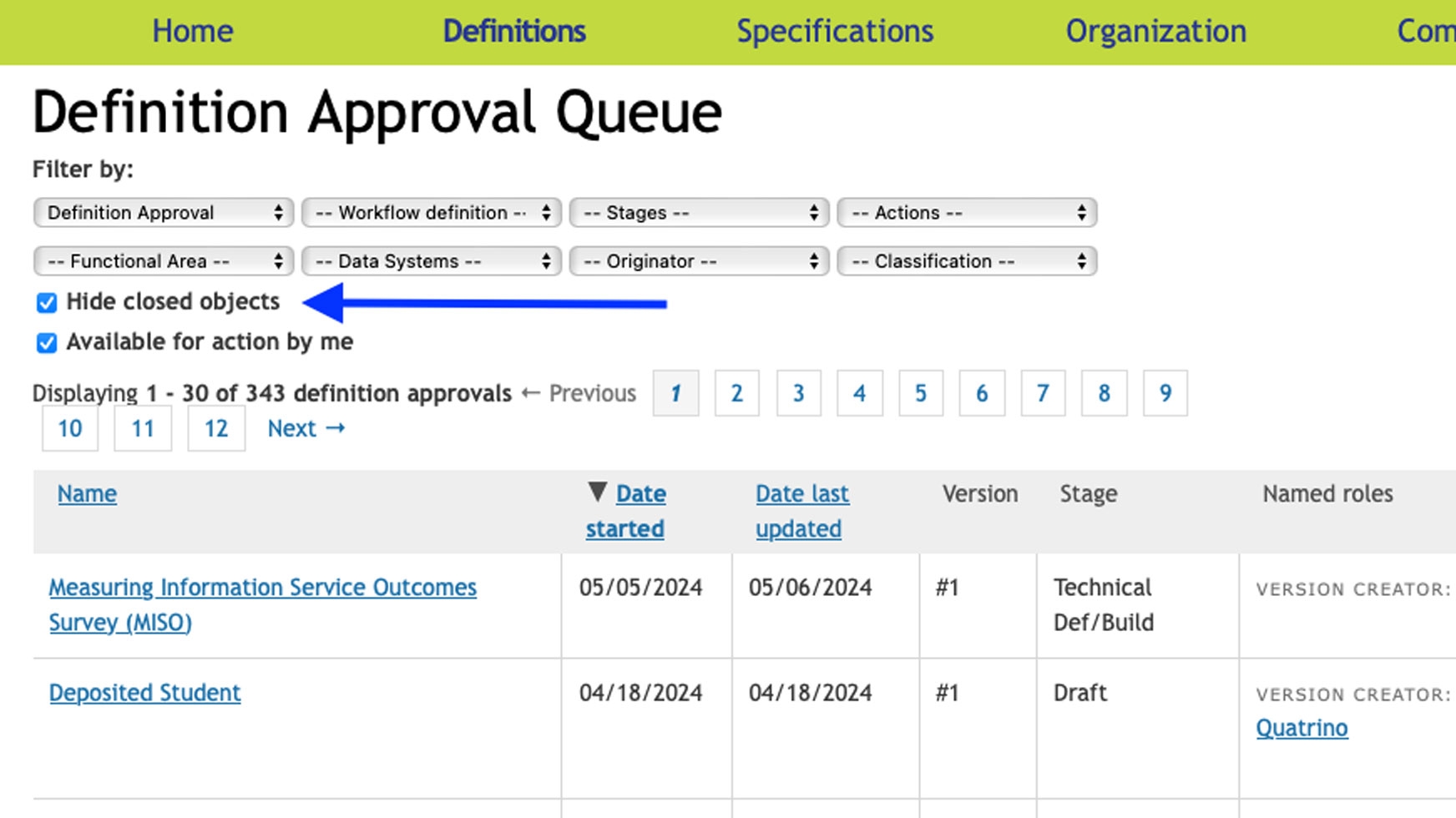This screenshot has width=1456, height=818.
Task: Open the Originator filter dropdown
Action: [x=699, y=261]
